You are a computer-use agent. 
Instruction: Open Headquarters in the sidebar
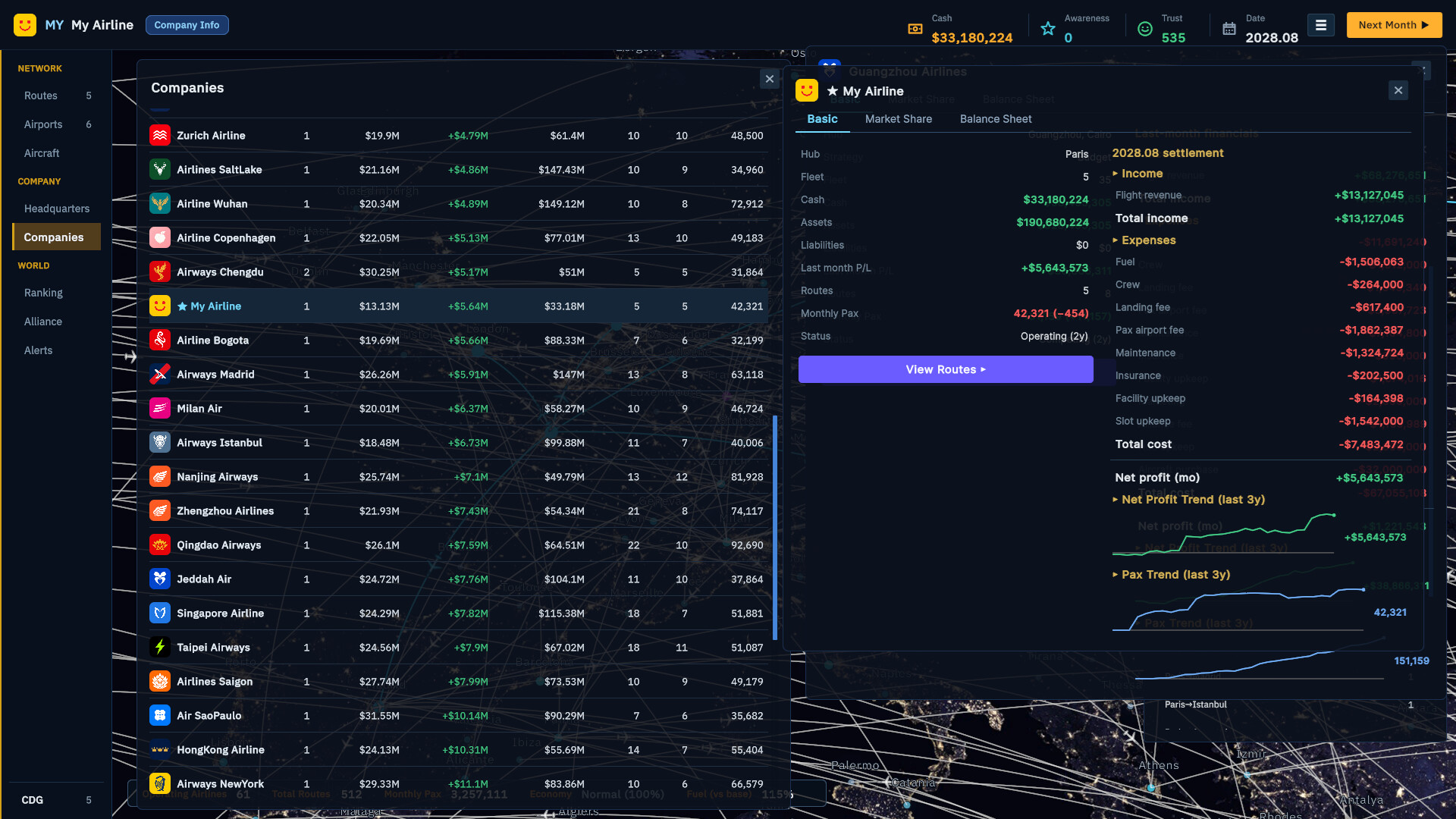point(57,209)
